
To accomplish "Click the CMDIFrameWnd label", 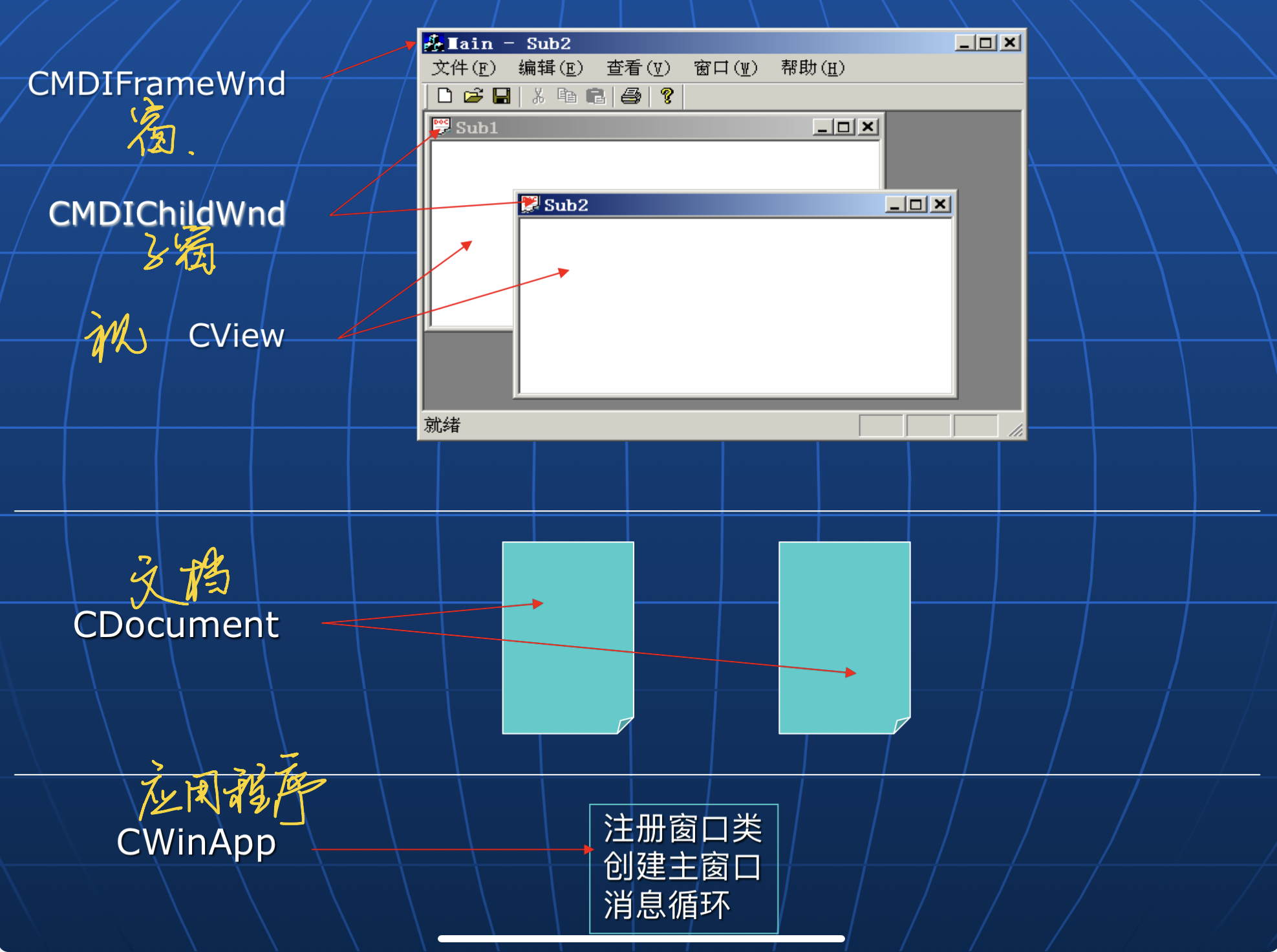I will pos(156,83).
